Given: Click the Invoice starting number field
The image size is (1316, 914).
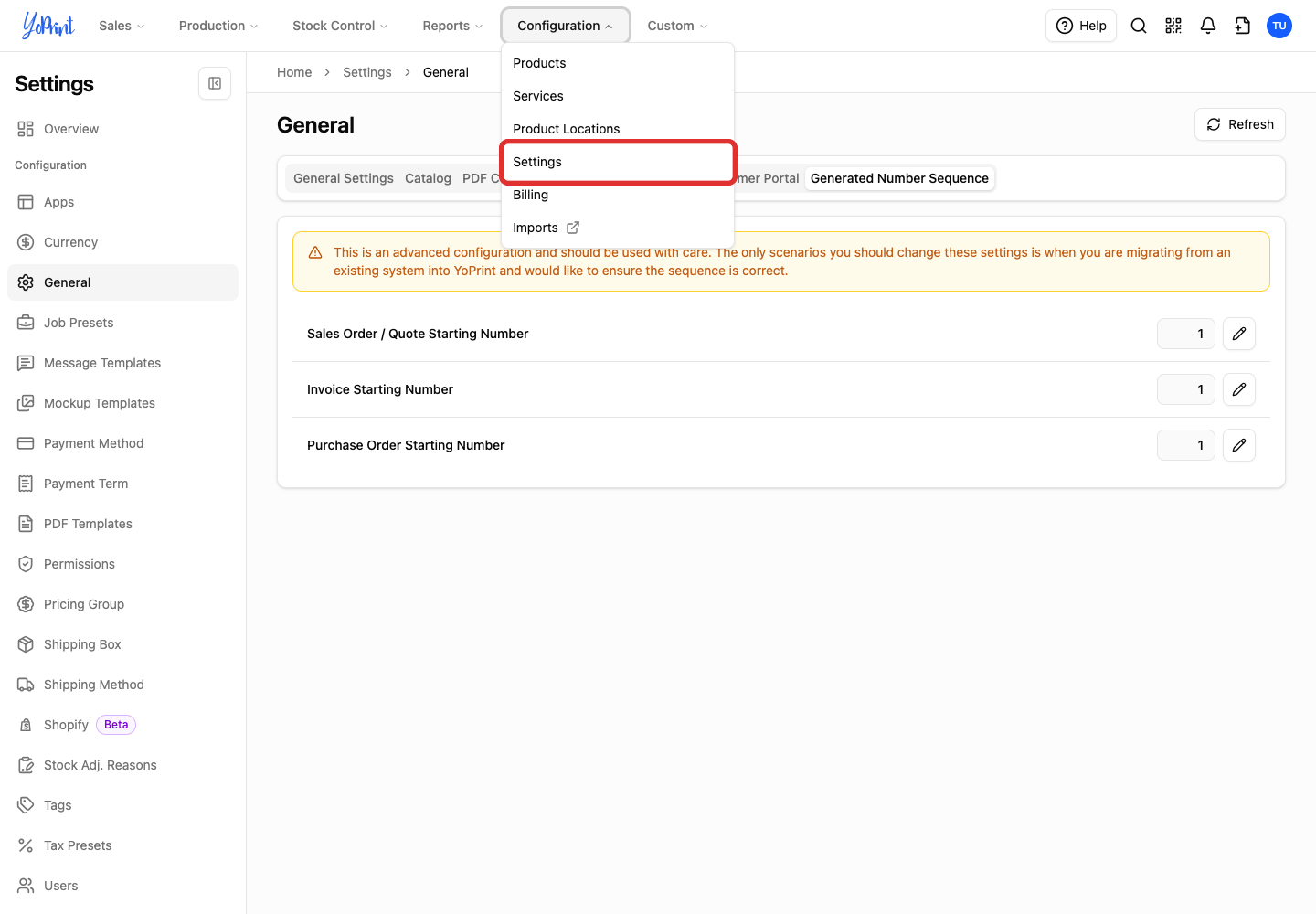Looking at the screenshot, I should click(x=1186, y=389).
